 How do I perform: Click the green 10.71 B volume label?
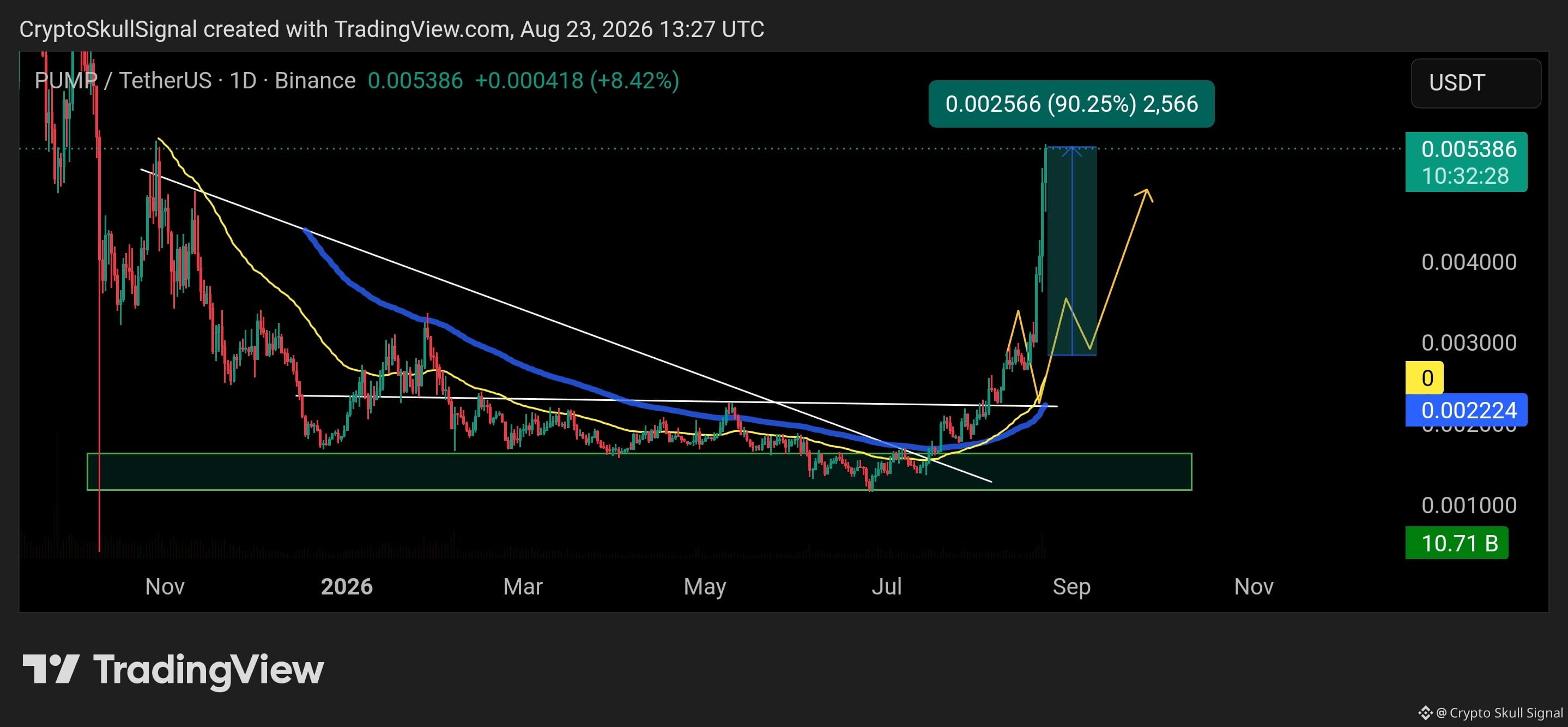pyautogui.click(x=1457, y=543)
